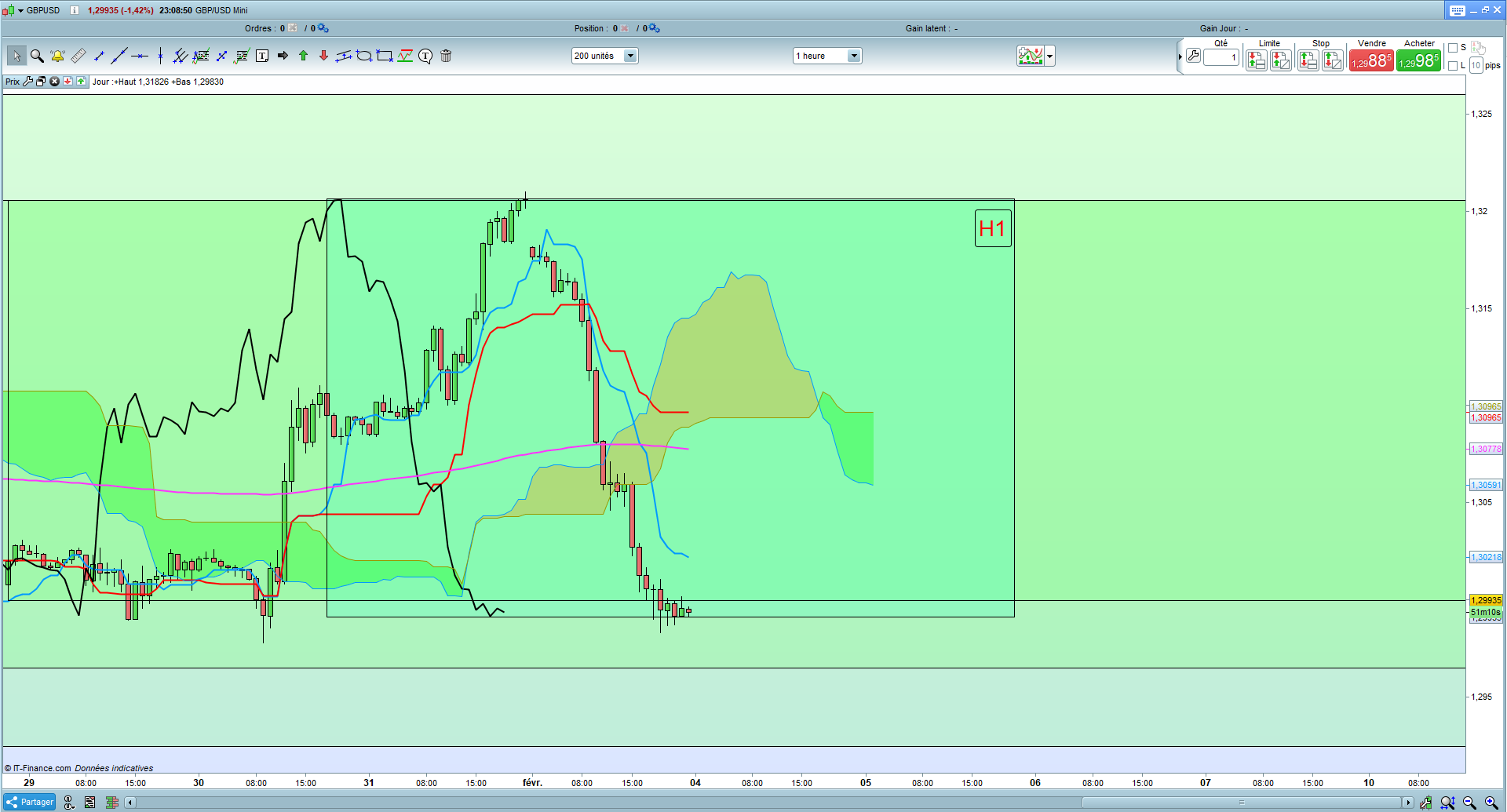Screen dimensions: 1507x812
Task: Open Ordres settings gear icon
Action: pos(323,28)
